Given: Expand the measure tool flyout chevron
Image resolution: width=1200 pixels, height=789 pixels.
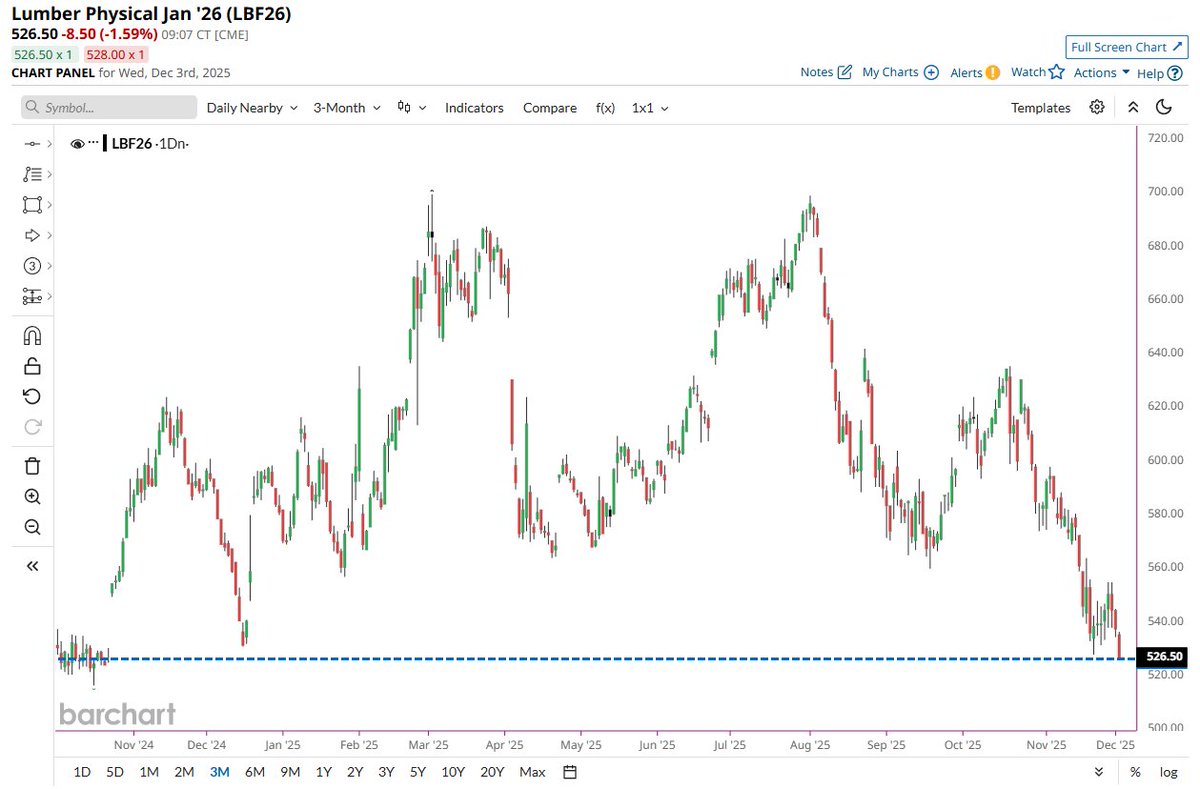Looking at the screenshot, I should tap(49, 297).
